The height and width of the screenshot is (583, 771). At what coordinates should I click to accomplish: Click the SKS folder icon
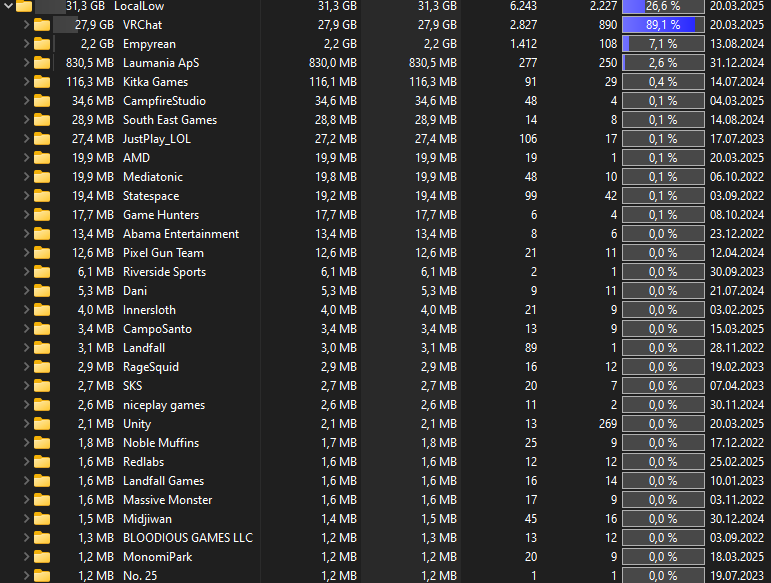click(x=42, y=386)
